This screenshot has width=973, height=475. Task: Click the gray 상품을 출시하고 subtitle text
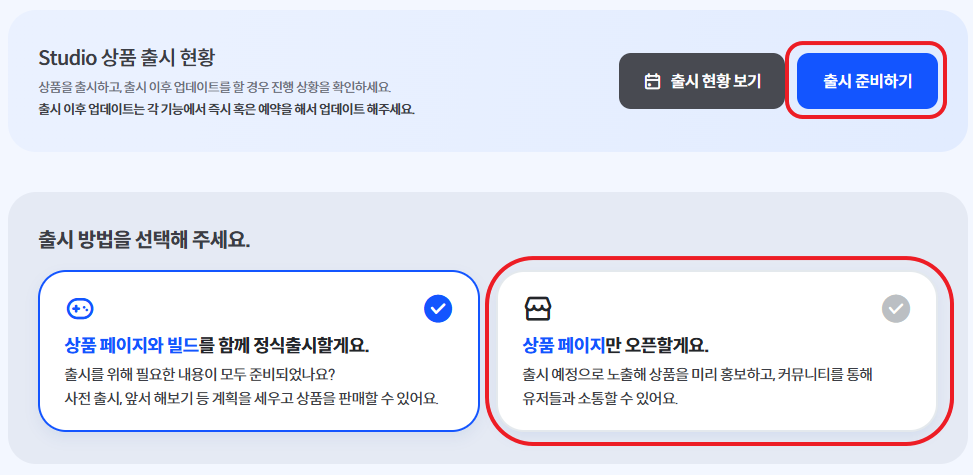[215, 87]
